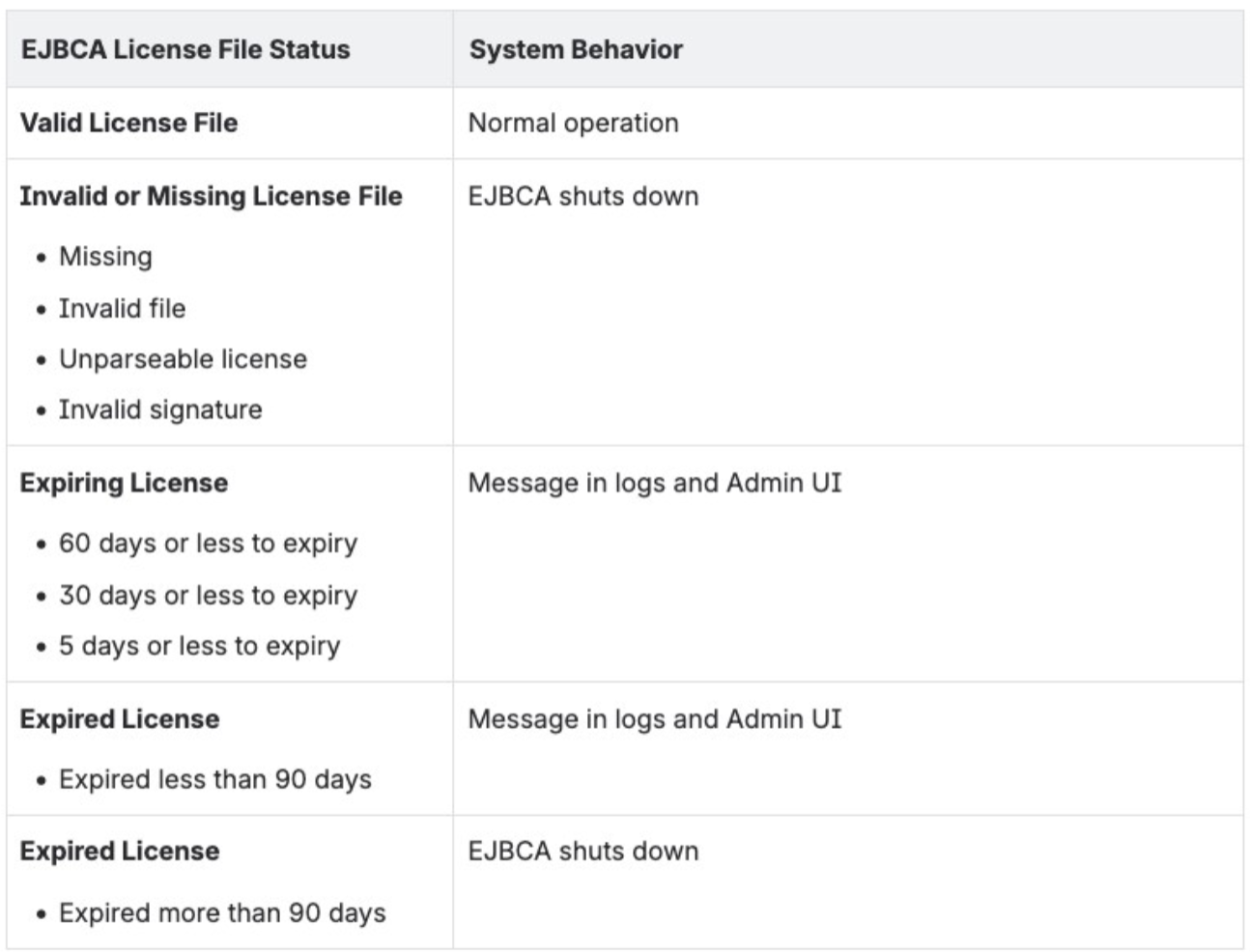Click "Expired less than 90 days" bullet
This screenshot has height=952, width=1250.
(x=214, y=779)
